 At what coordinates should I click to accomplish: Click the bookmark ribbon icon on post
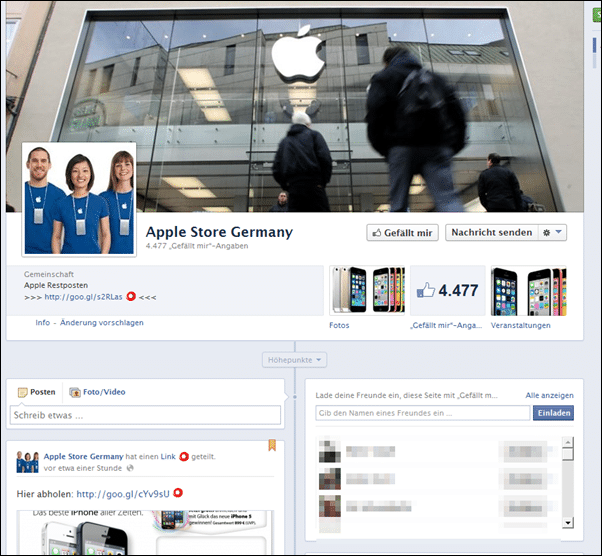(x=272, y=445)
